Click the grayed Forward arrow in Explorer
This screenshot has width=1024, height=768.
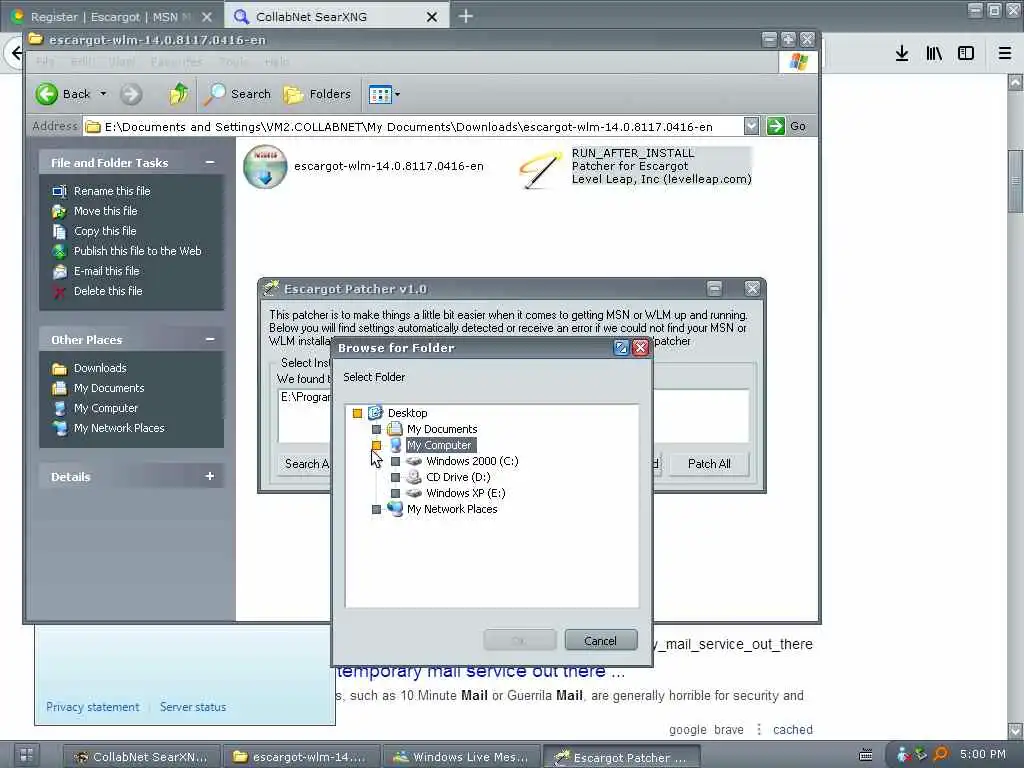(x=131, y=94)
